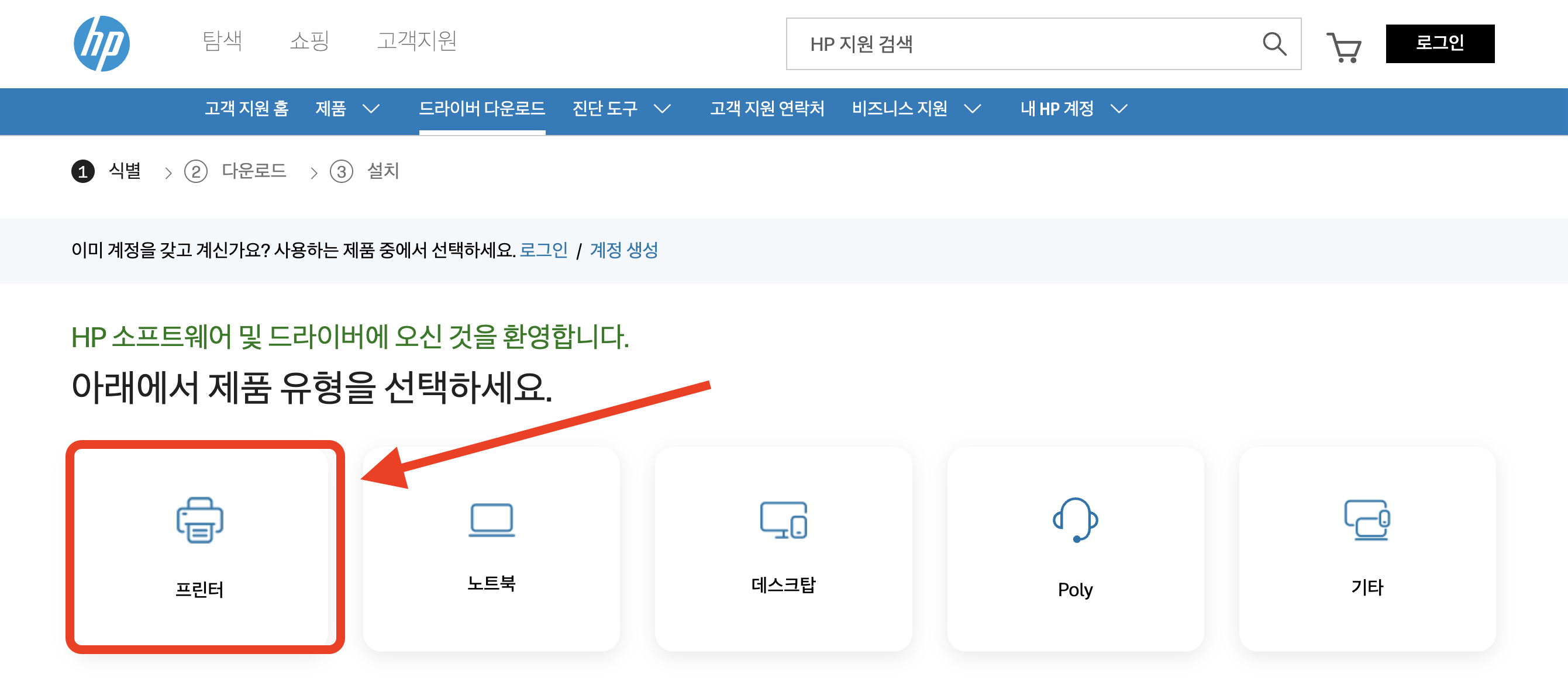Open the 쇼핑 navigation link
1568x678 pixels.
pos(311,41)
